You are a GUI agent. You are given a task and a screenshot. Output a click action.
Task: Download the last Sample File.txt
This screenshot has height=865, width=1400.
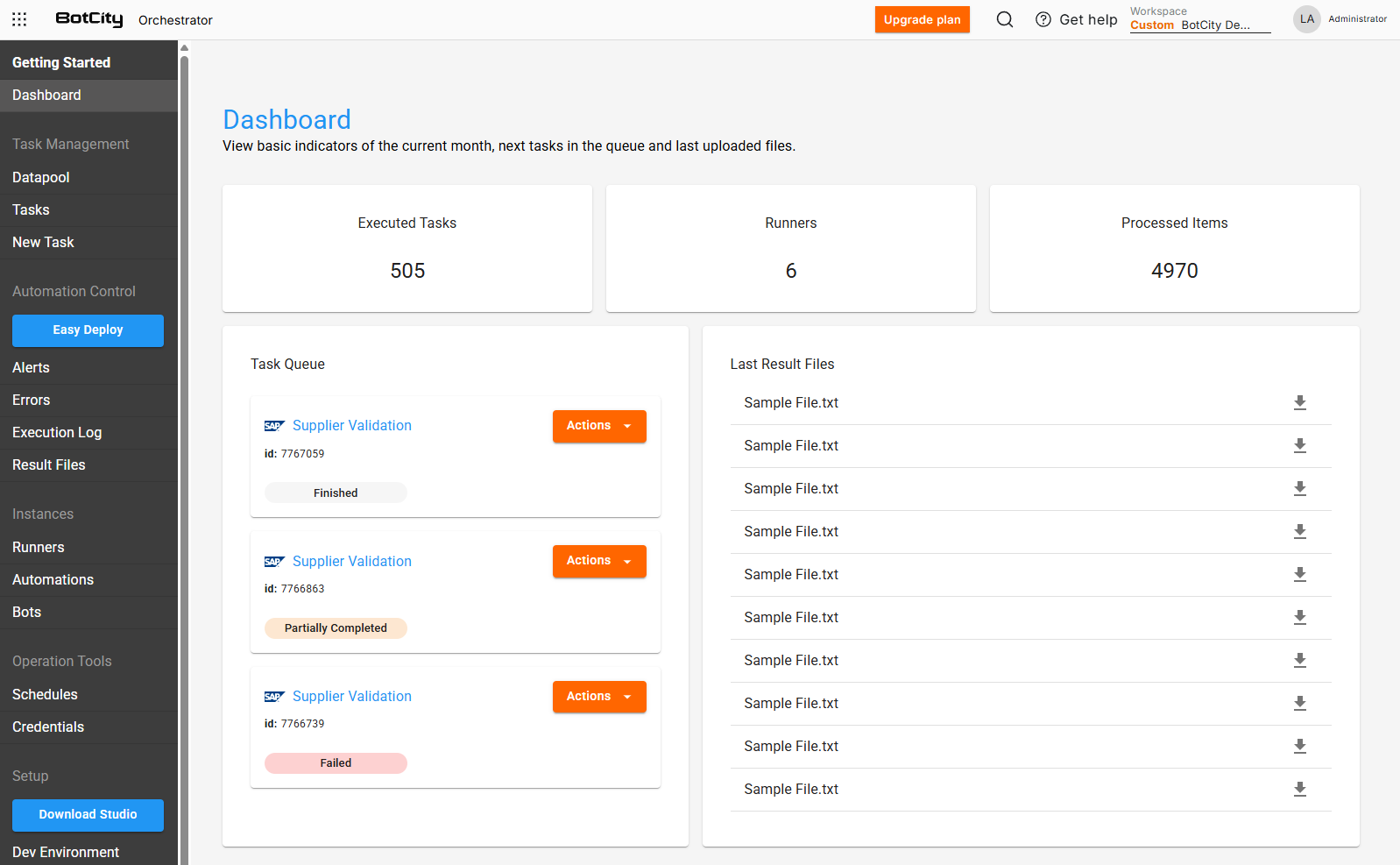(1300, 789)
